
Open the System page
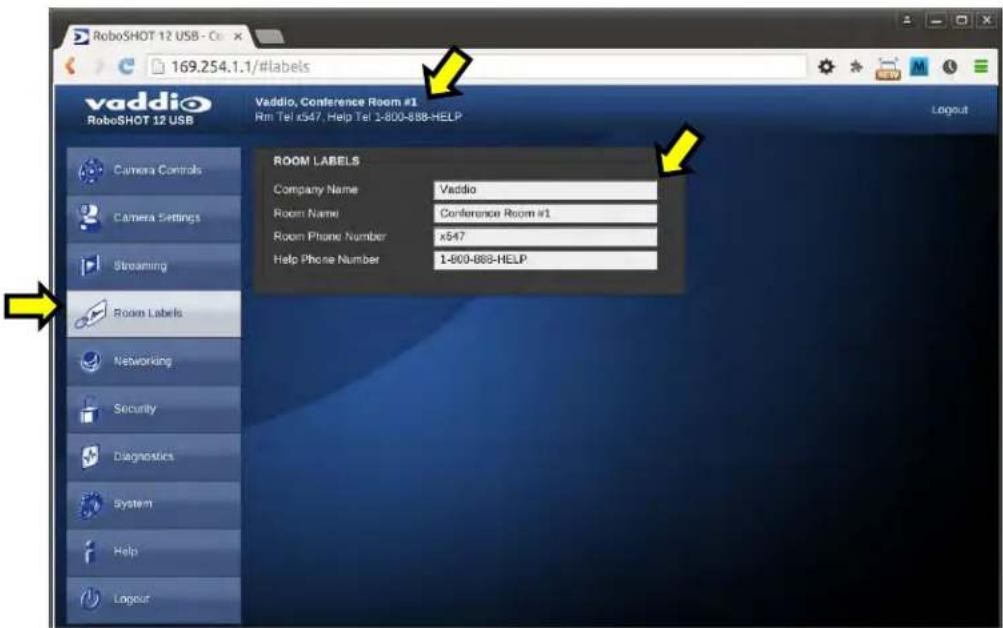click(x=154, y=504)
